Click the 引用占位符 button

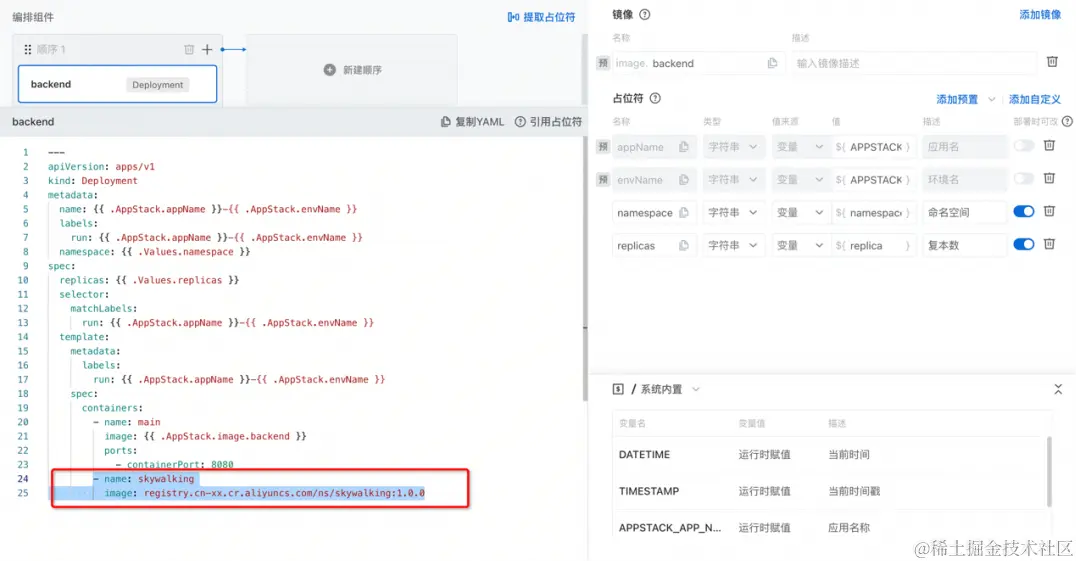[x=548, y=122]
